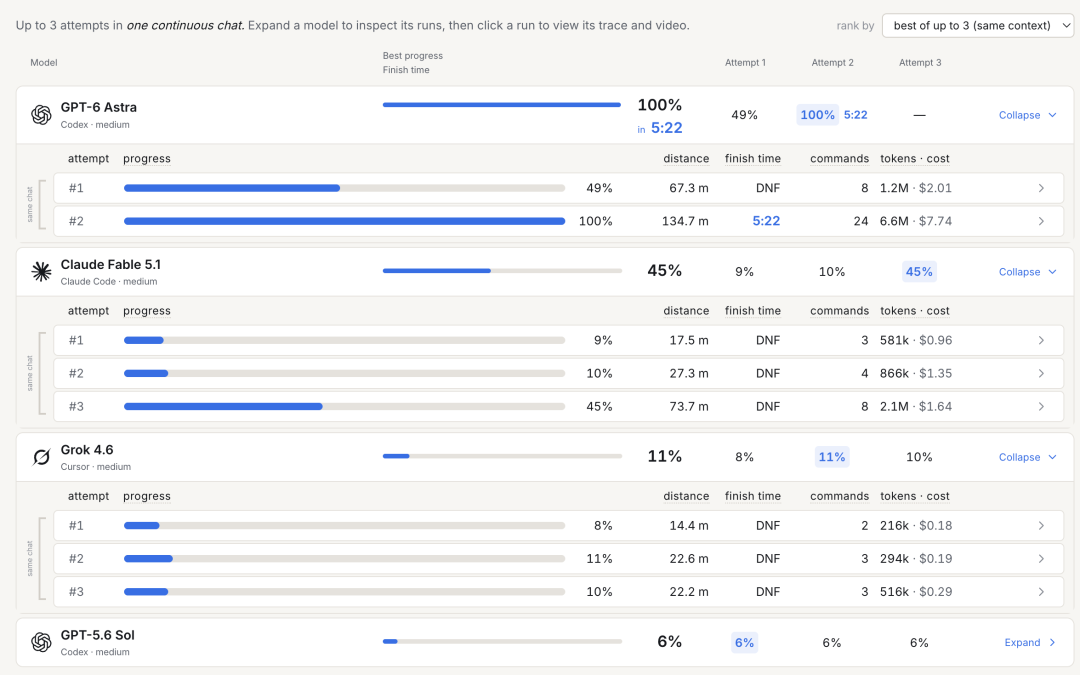Click the "866k · $1.35" tokens and cost value
This screenshot has width=1080, height=675.
pyautogui.click(x=916, y=373)
